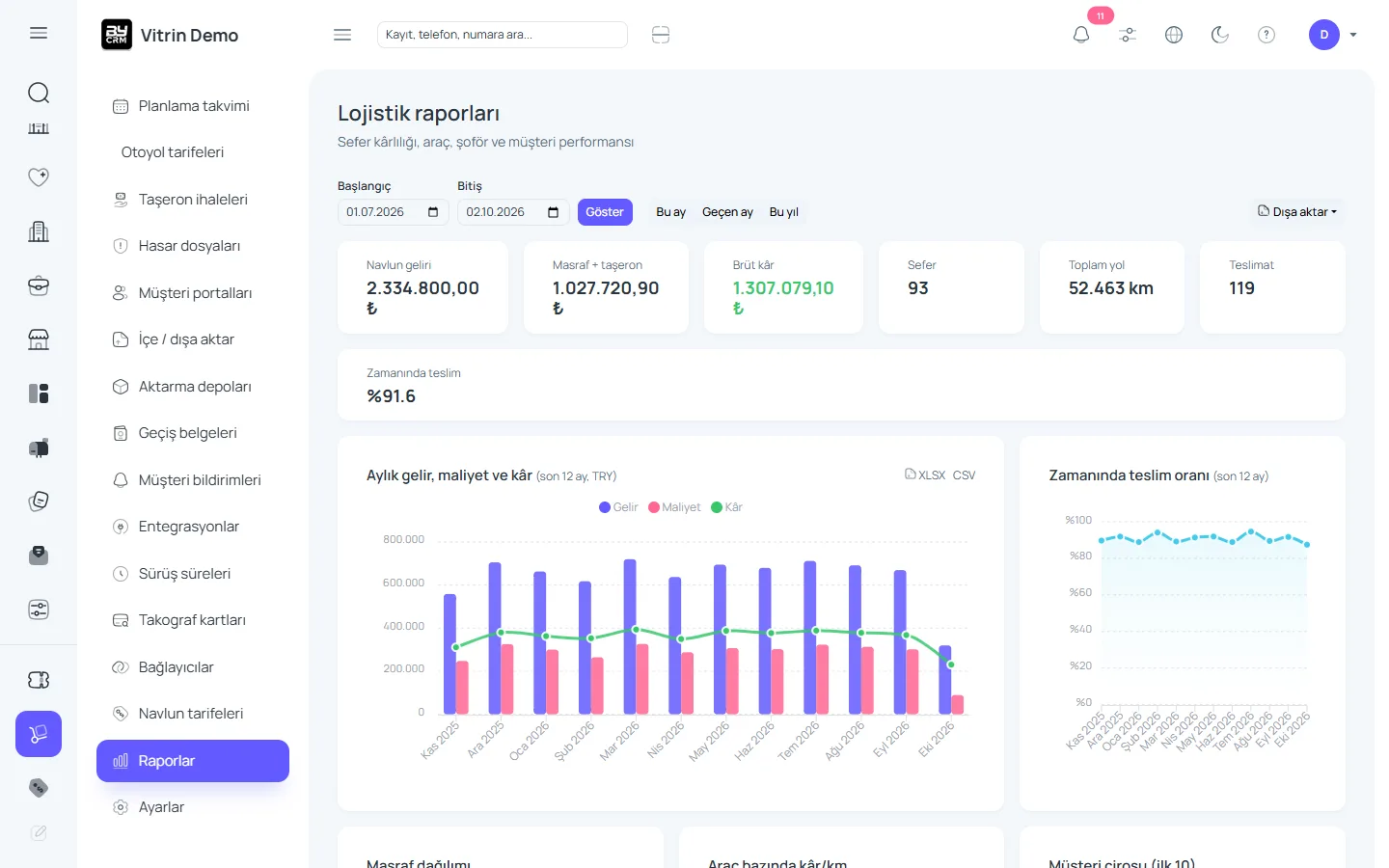Open the Başlangıç date calendar picker
Viewport: 1389px width, 868px height.
click(x=433, y=212)
